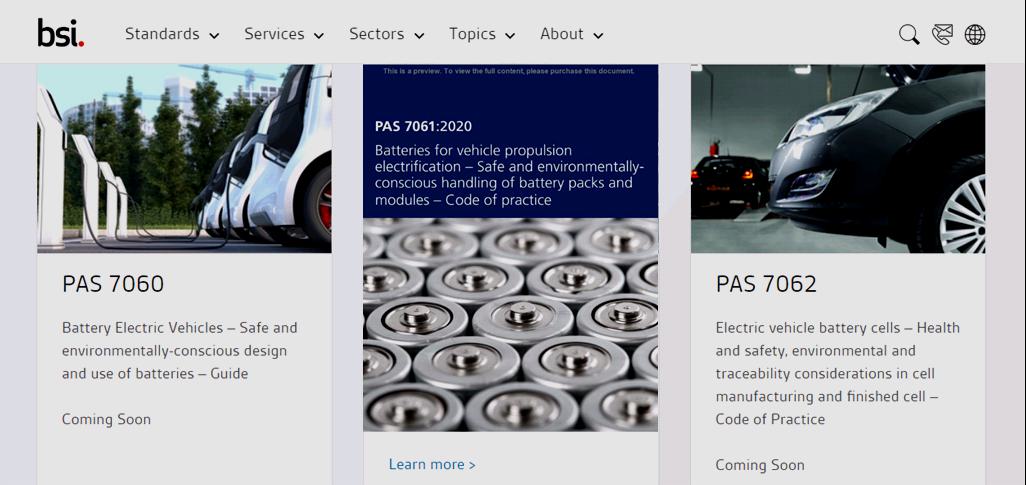Expand the chevron beside Sectors
The image size is (1026, 485).
click(x=419, y=36)
